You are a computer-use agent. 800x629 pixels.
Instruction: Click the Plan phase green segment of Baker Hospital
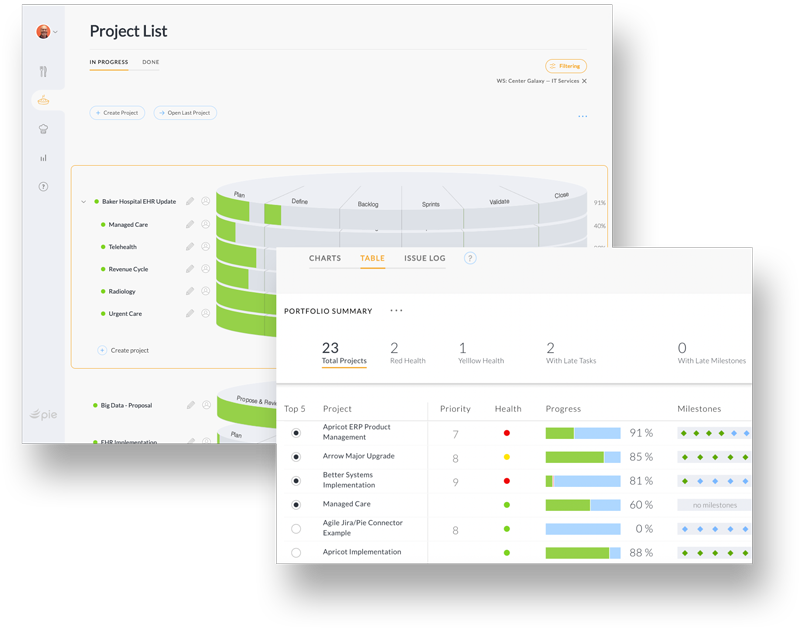point(233,208)
